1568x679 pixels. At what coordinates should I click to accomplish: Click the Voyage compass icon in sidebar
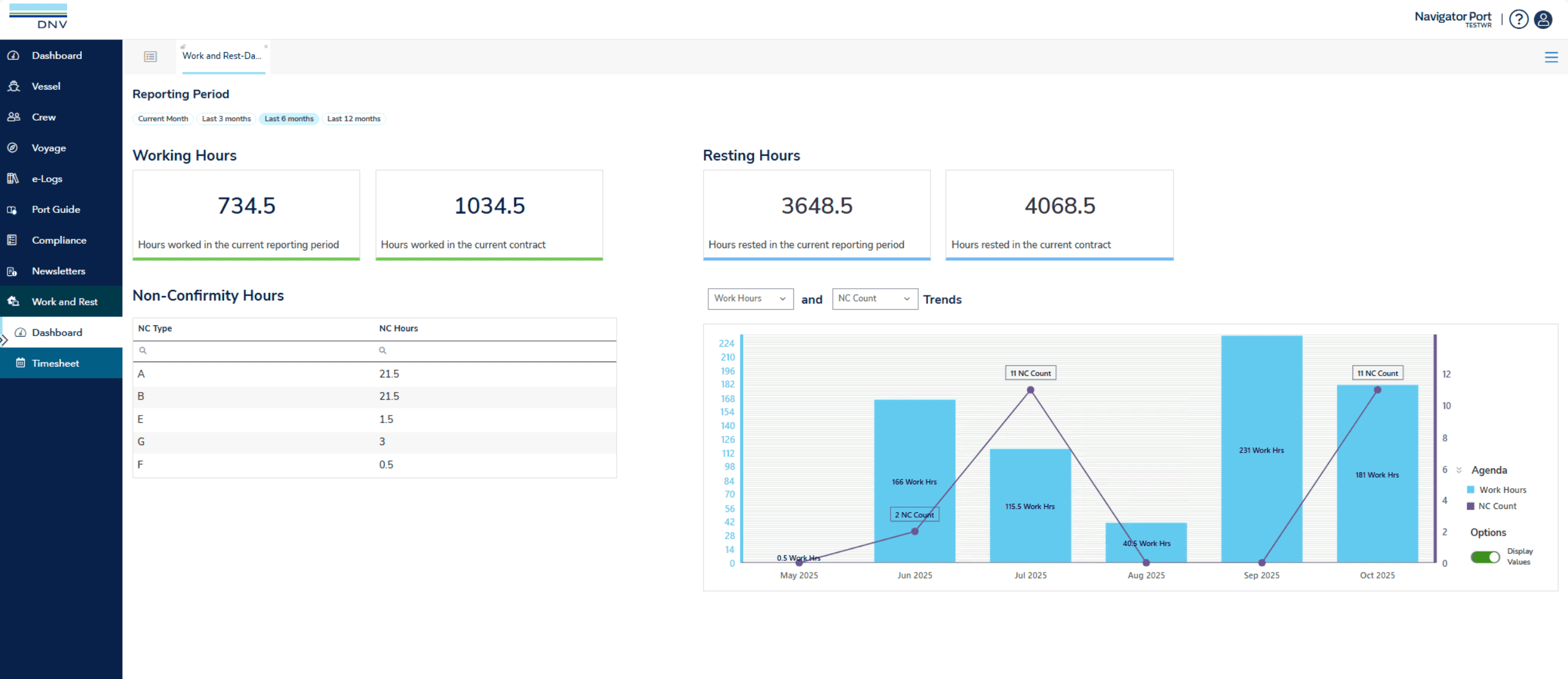point(12,148)
